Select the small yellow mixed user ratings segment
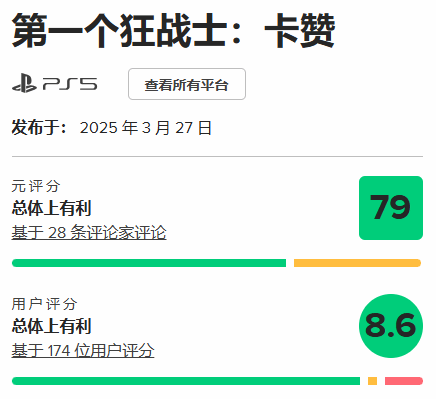Viewport: 436px width, 399px height. click(x=372, y=381)
